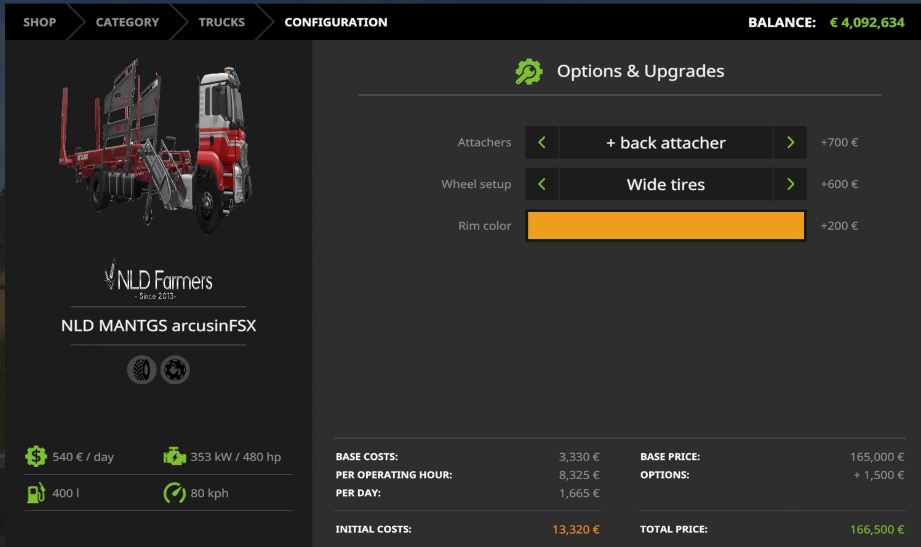The image size is (921, 547).
Task: Click the engine power icon
Action: coord(174,457)
